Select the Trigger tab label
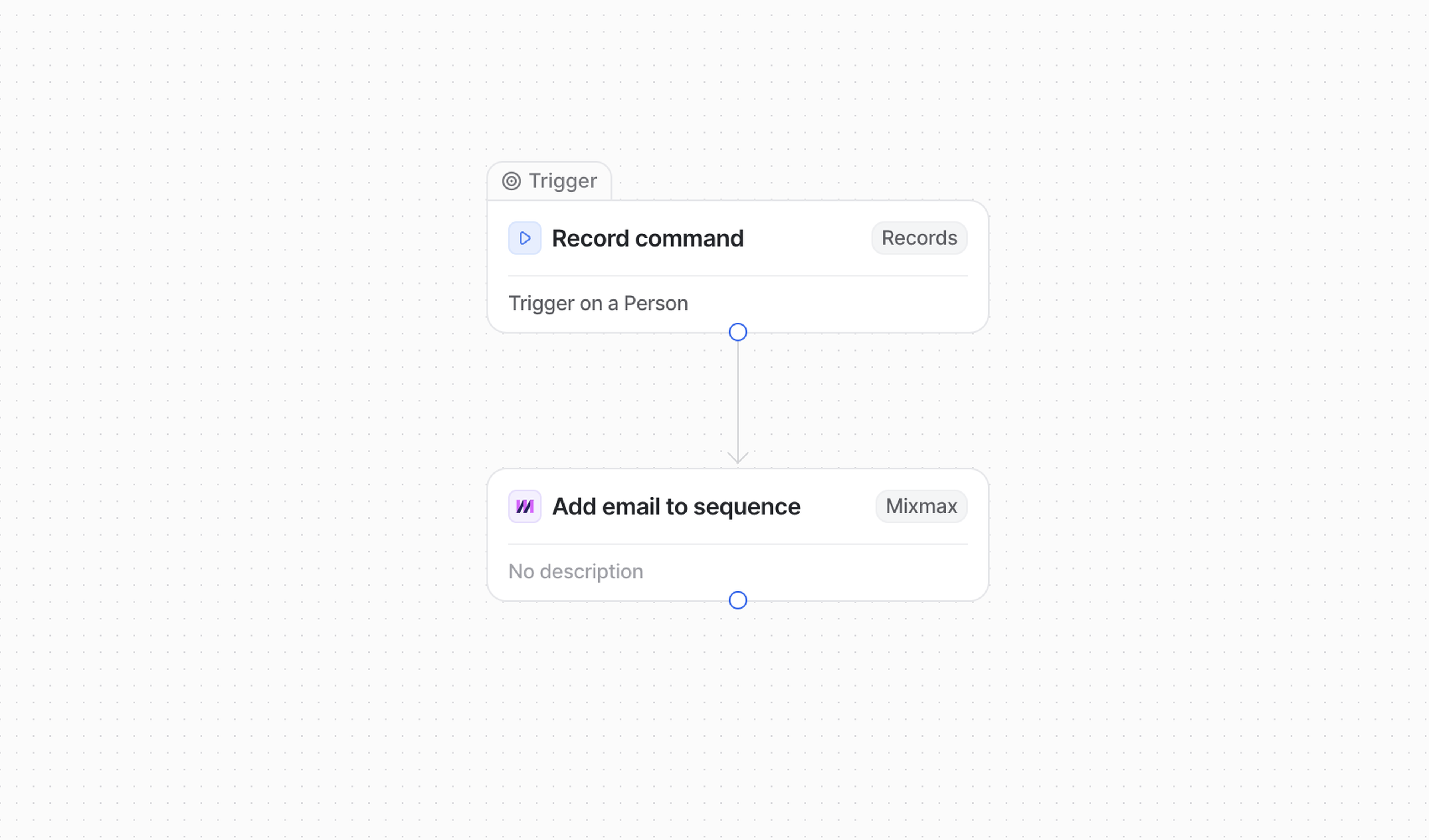The height and width of the screenshot is (840, 1429). coord(562,182)
